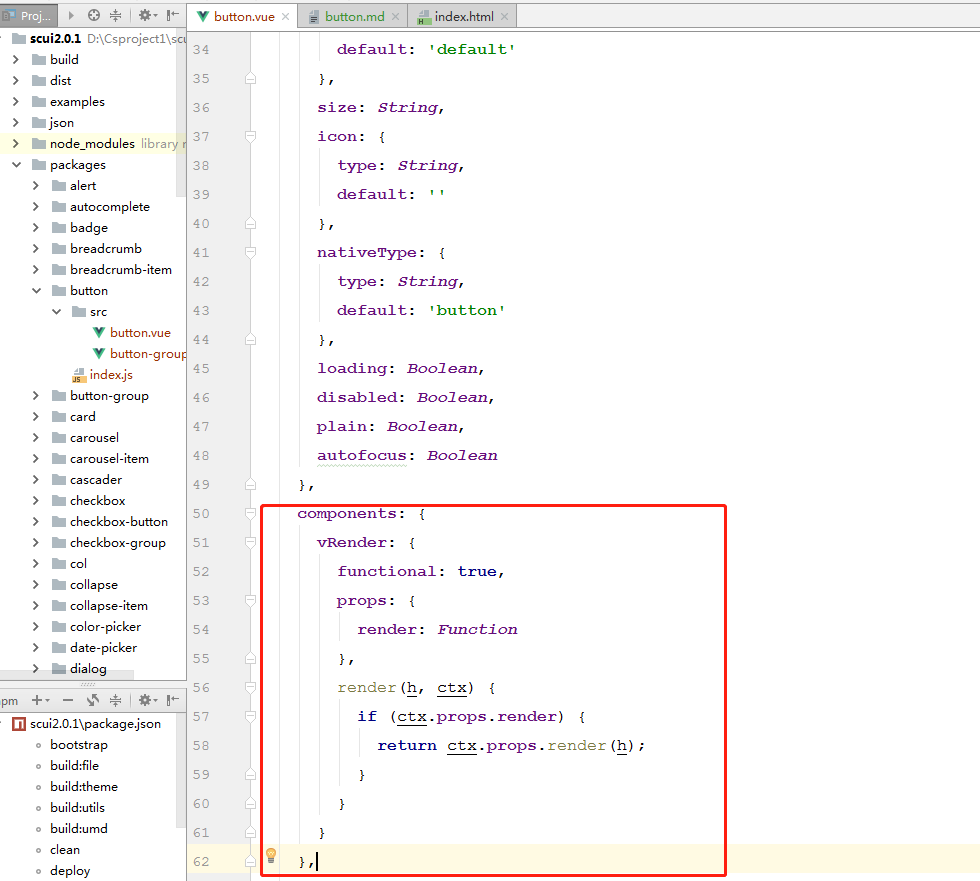980x881 pixels.
Task: Open button.vue in the project tree
Action: tap(140, 333)
